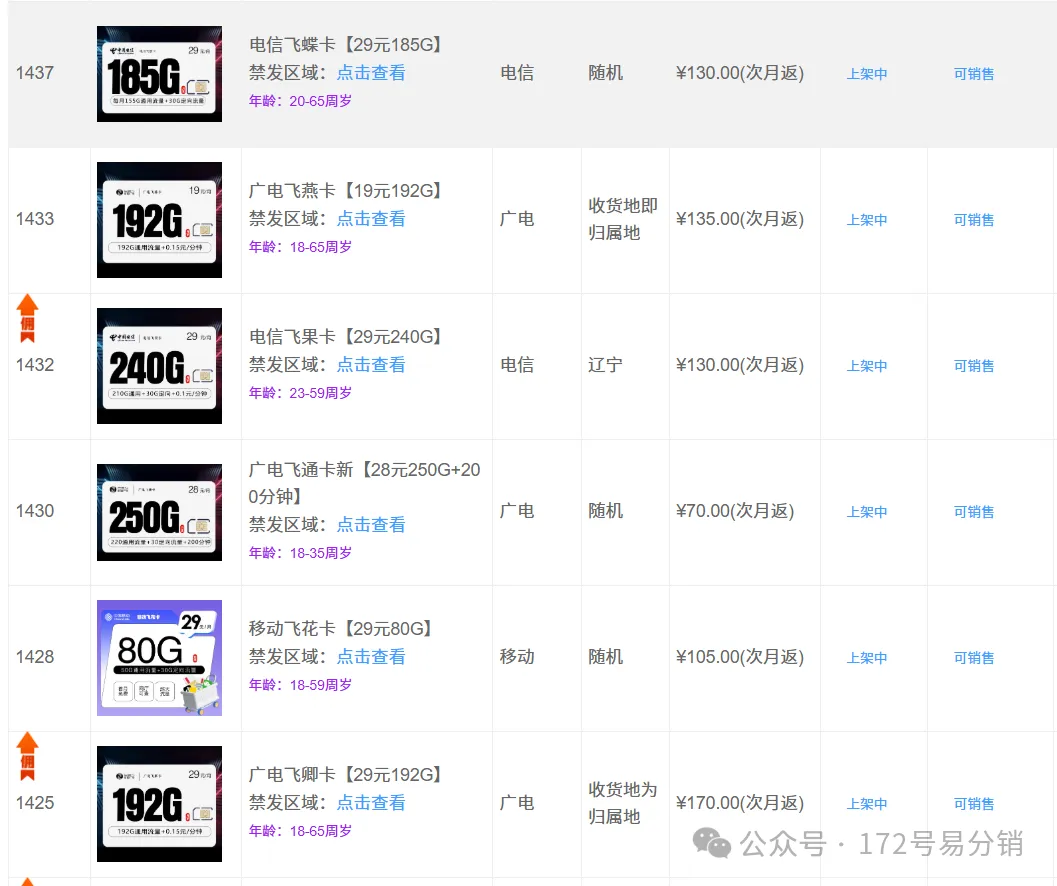Open 点击查看 link for 电信飞果卡
This screenshot has height=886, width=1057.
371,365
